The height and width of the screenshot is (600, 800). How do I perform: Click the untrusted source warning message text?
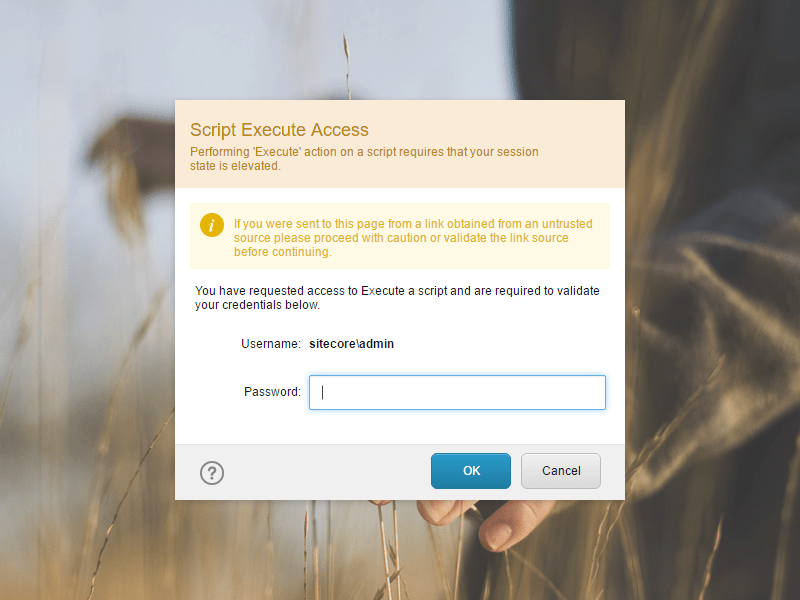(x=413, y=238)
